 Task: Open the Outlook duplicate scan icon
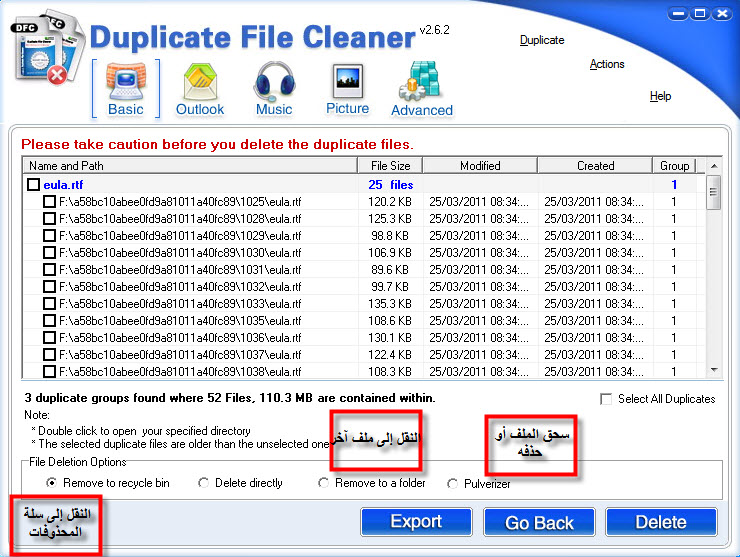[200, 88]
